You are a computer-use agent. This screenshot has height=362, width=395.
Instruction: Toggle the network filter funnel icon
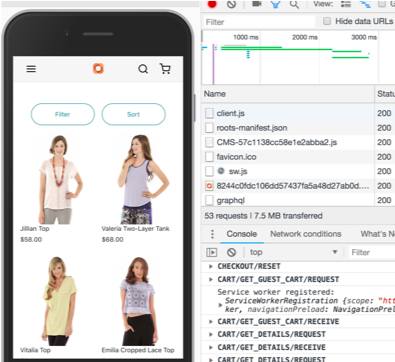pyautogui.click(x=275, y=4)
